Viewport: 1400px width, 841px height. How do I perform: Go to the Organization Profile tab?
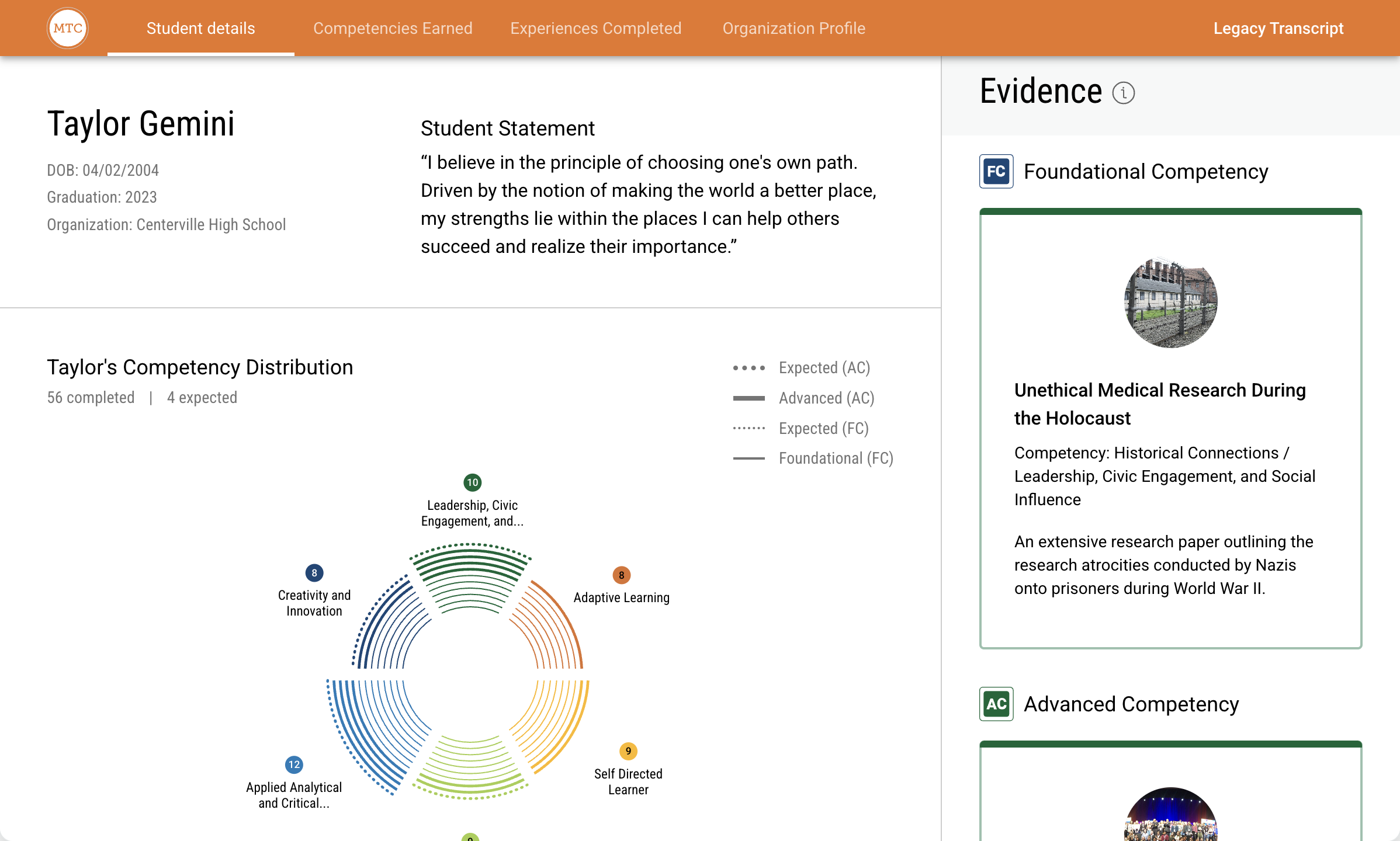794,28
